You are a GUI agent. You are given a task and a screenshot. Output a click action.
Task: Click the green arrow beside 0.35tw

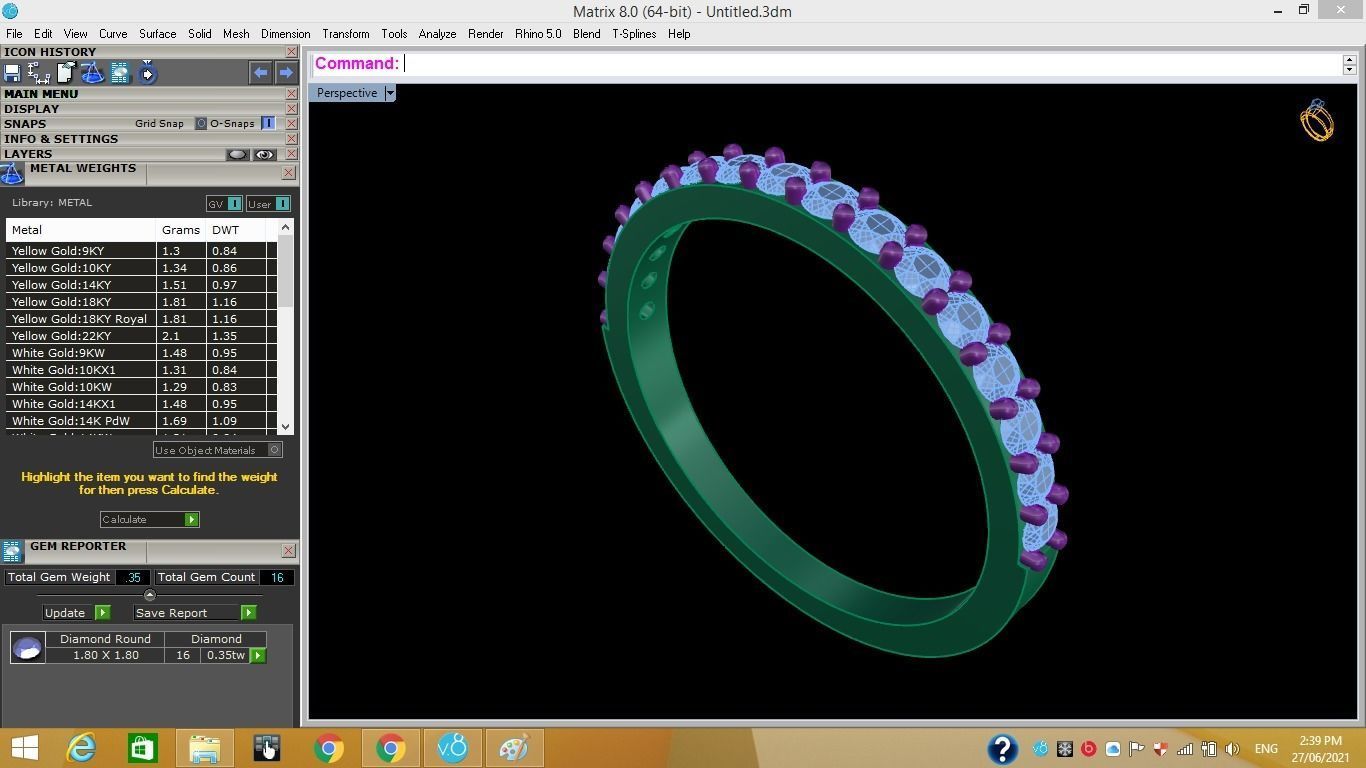(x=258, y=656)
